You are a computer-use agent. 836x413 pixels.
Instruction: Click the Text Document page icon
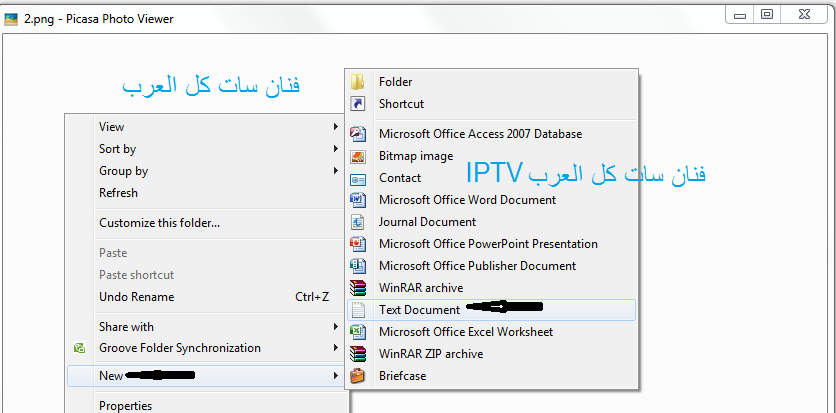click(x=359, y=310)
